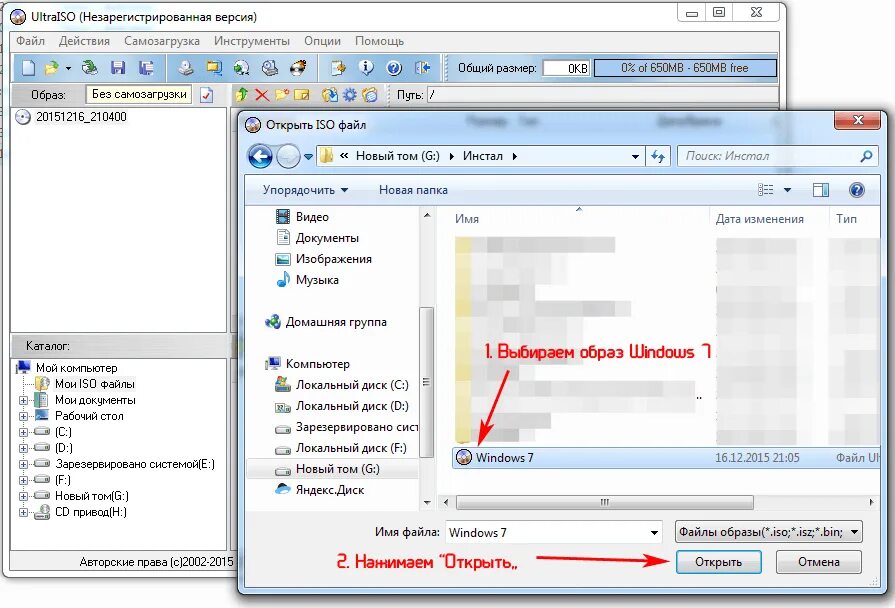Toggle the preview pane icon in dialog
Viewport: 895px width, 608px height.
point(821,190)
